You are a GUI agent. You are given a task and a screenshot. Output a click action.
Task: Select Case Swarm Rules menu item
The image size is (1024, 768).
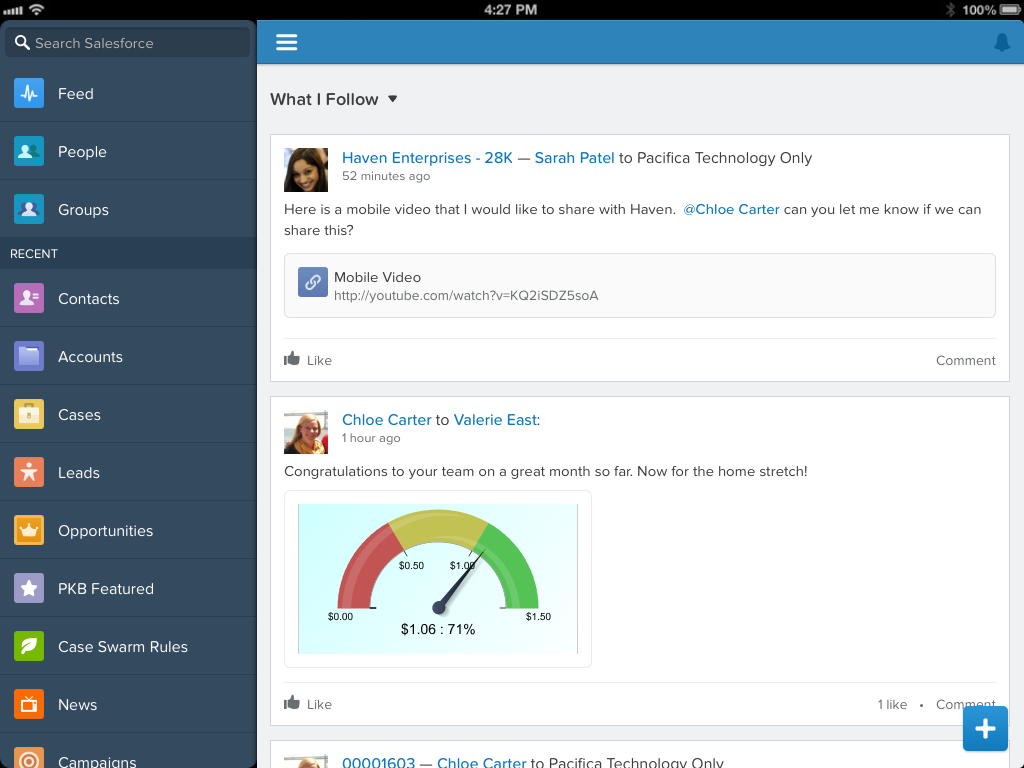coord(128,647)
